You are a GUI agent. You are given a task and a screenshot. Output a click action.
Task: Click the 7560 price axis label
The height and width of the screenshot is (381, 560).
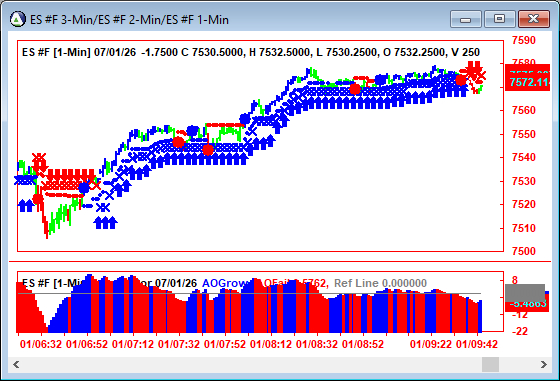pos(524,110)
